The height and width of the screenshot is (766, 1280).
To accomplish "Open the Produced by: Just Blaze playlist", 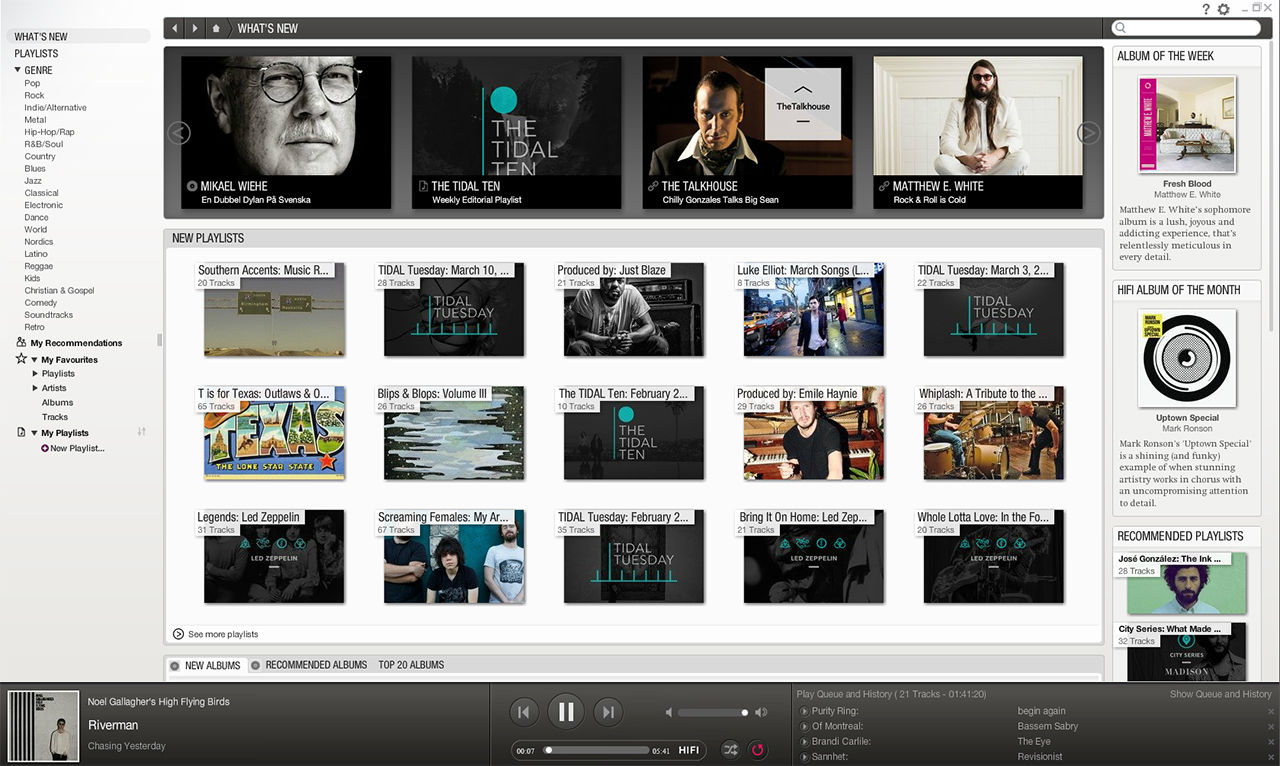I will click(x=634, y=309).
